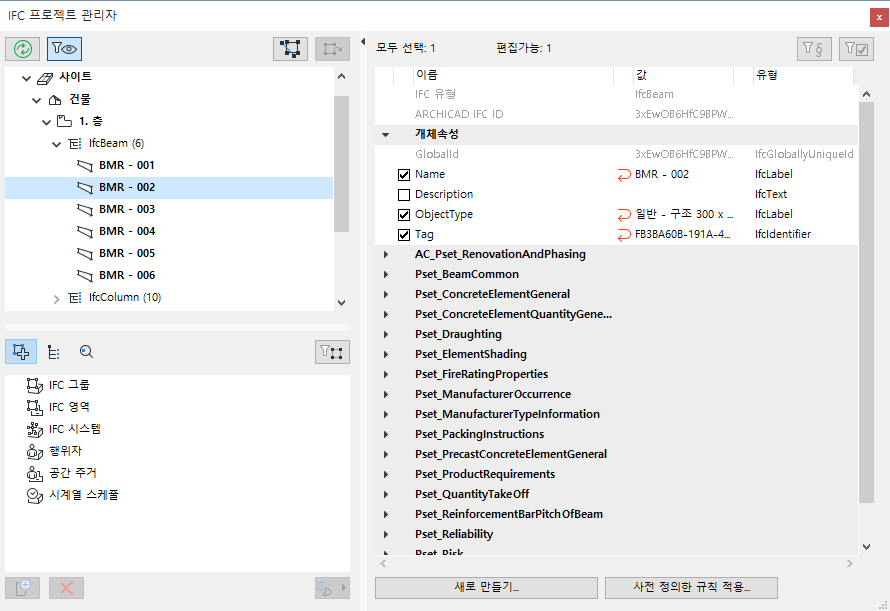Click the 새로 만들기... button

[x=486, y=587]
